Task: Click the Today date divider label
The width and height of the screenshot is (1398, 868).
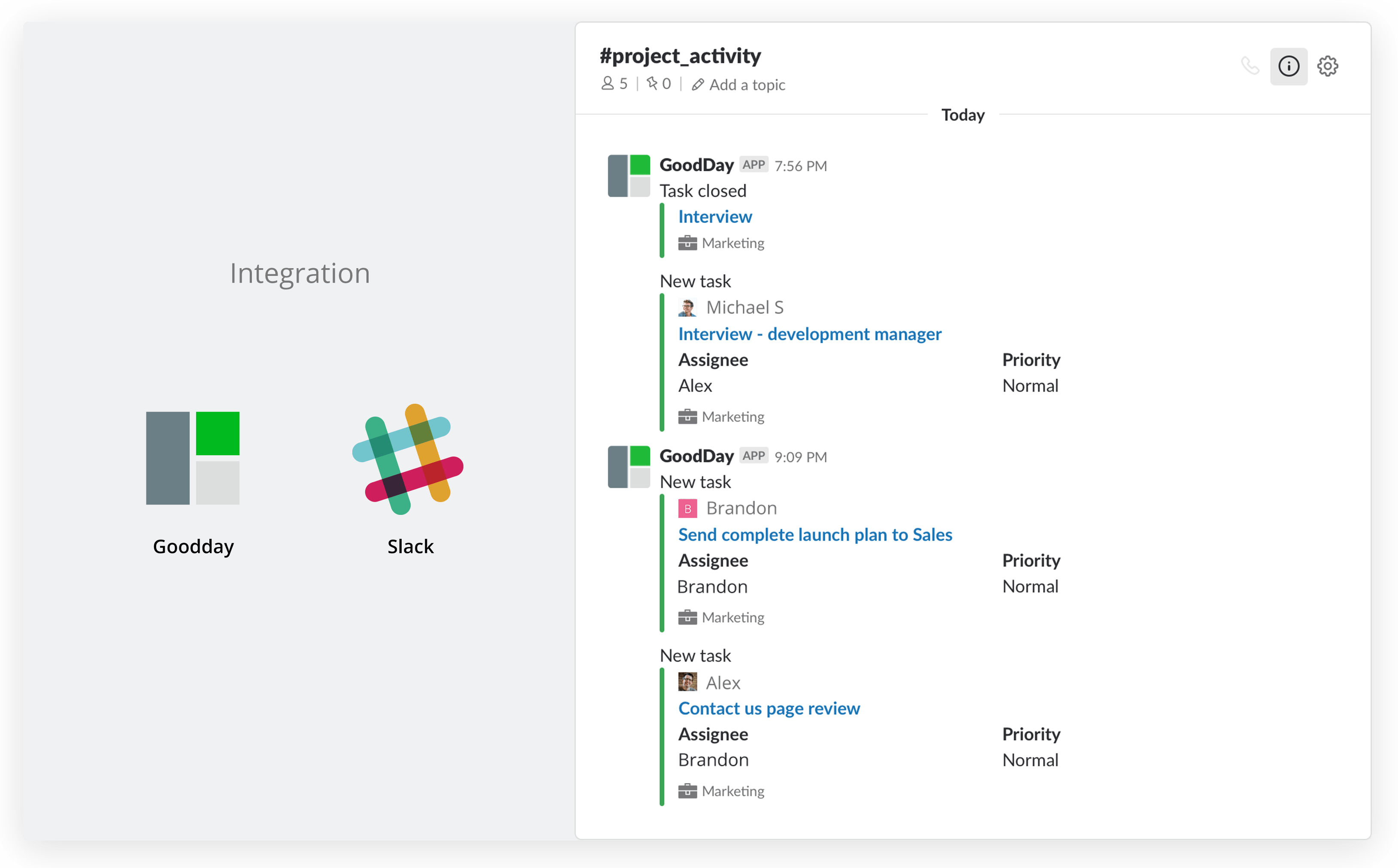Action: (x=963, y=115)
